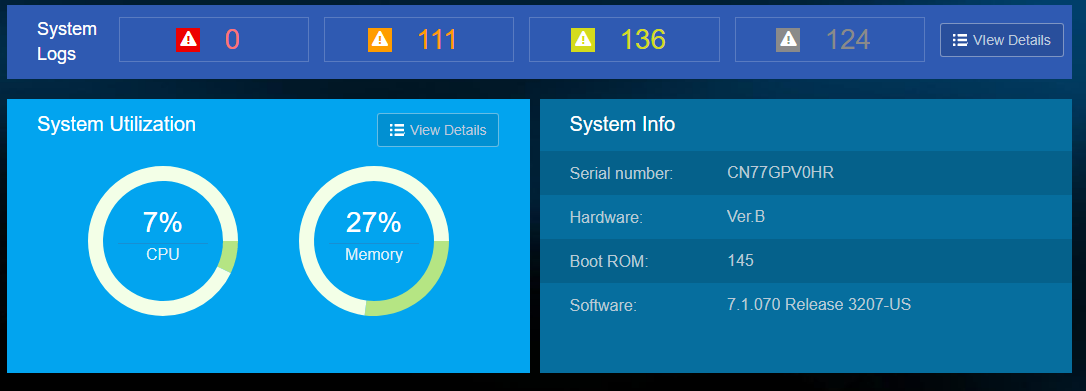Click the Hardware: label
The width and height of the screenshot is (1086, 391).
point(606,218)
